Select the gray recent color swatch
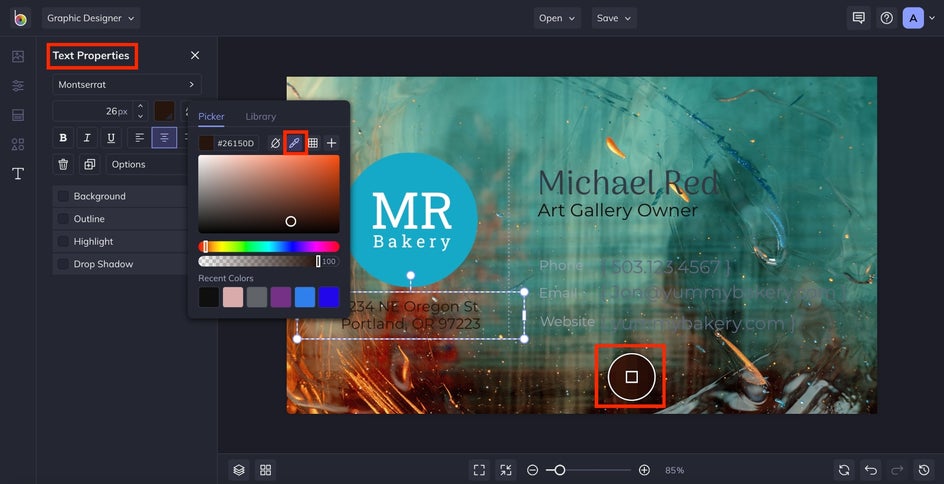944x484 pixels. pyautogui.click(x=257, y=297)
